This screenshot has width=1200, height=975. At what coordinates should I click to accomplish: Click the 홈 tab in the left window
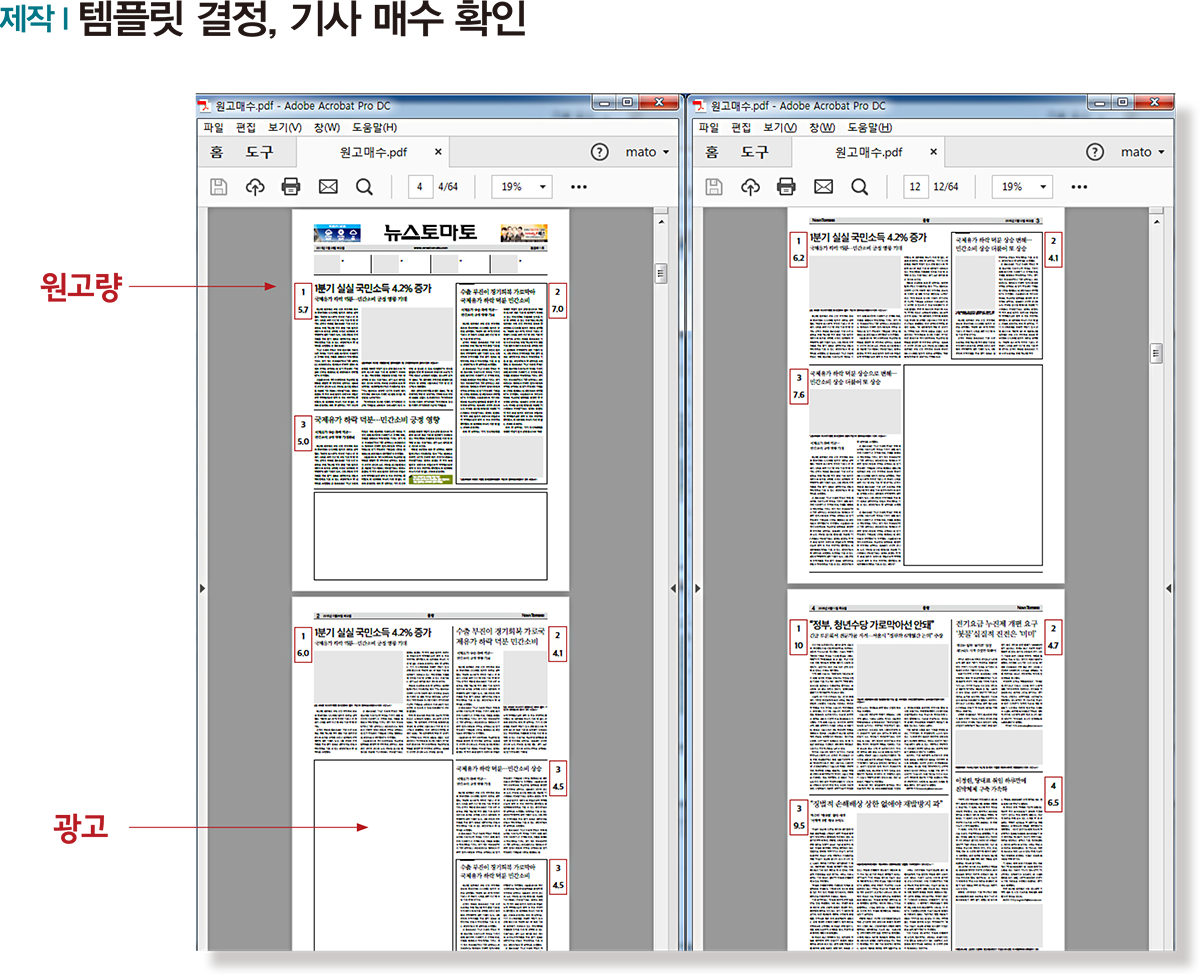coord(216,152)
